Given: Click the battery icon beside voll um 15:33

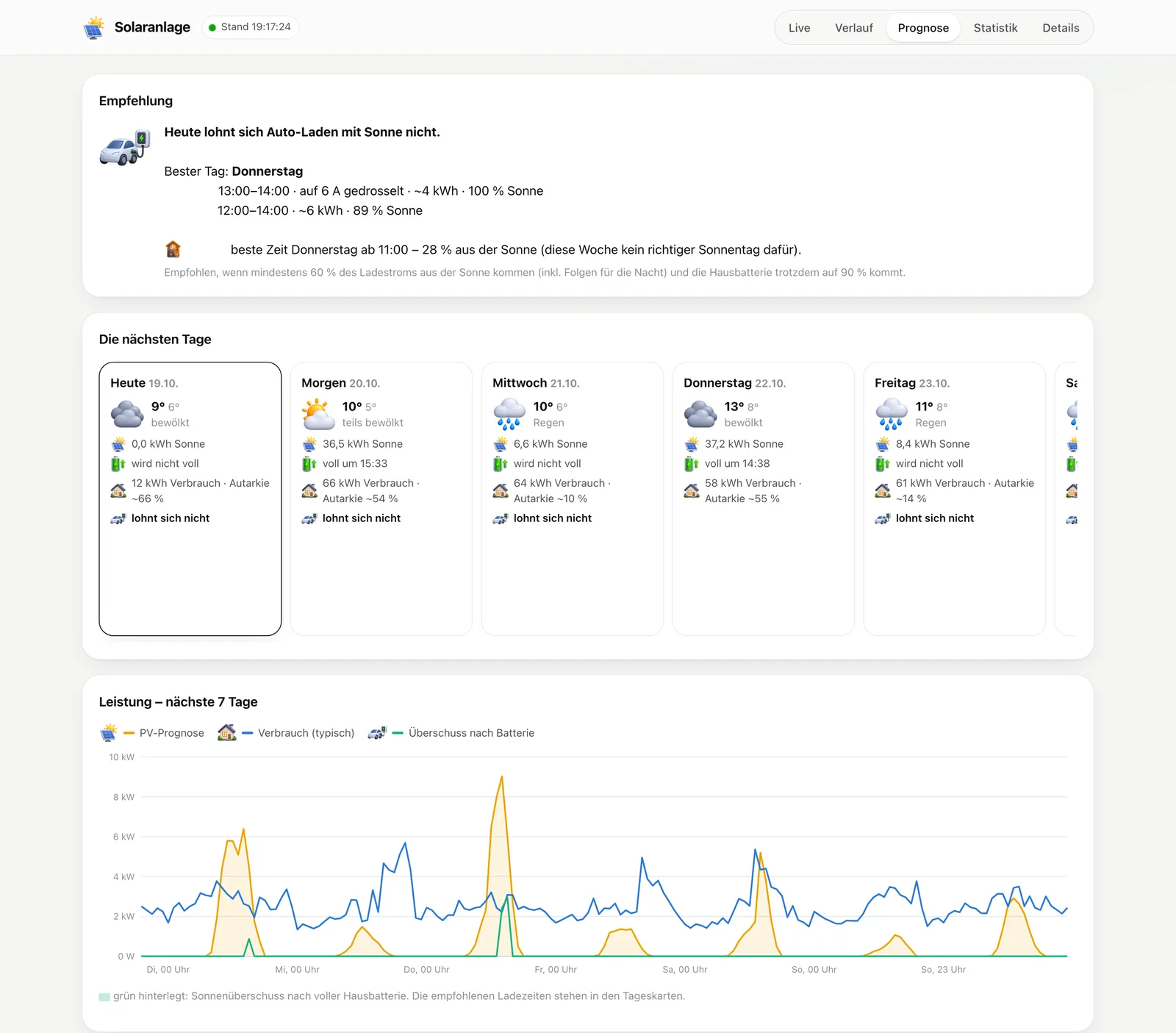Looking at the screenshot, I should click(309, 464).
